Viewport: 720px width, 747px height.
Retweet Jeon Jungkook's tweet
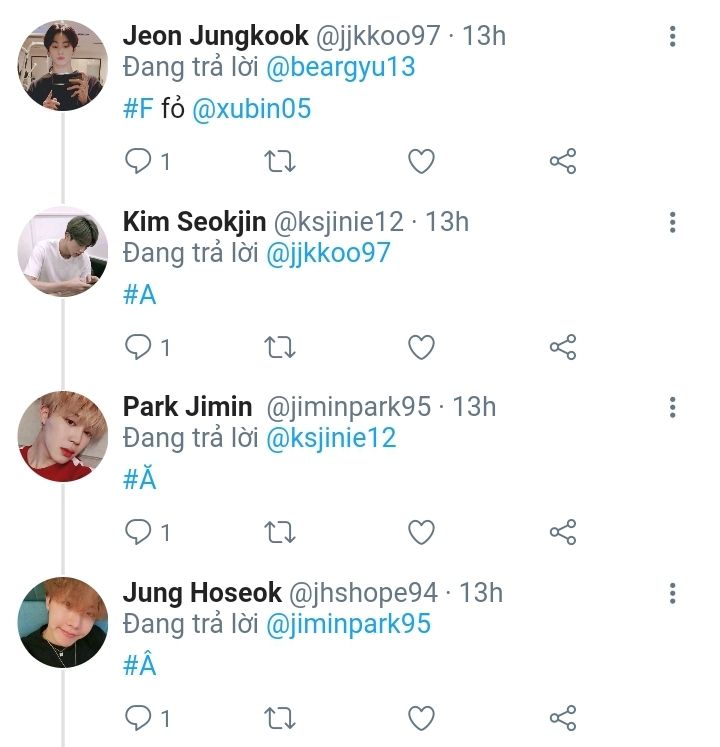point(280,161)
